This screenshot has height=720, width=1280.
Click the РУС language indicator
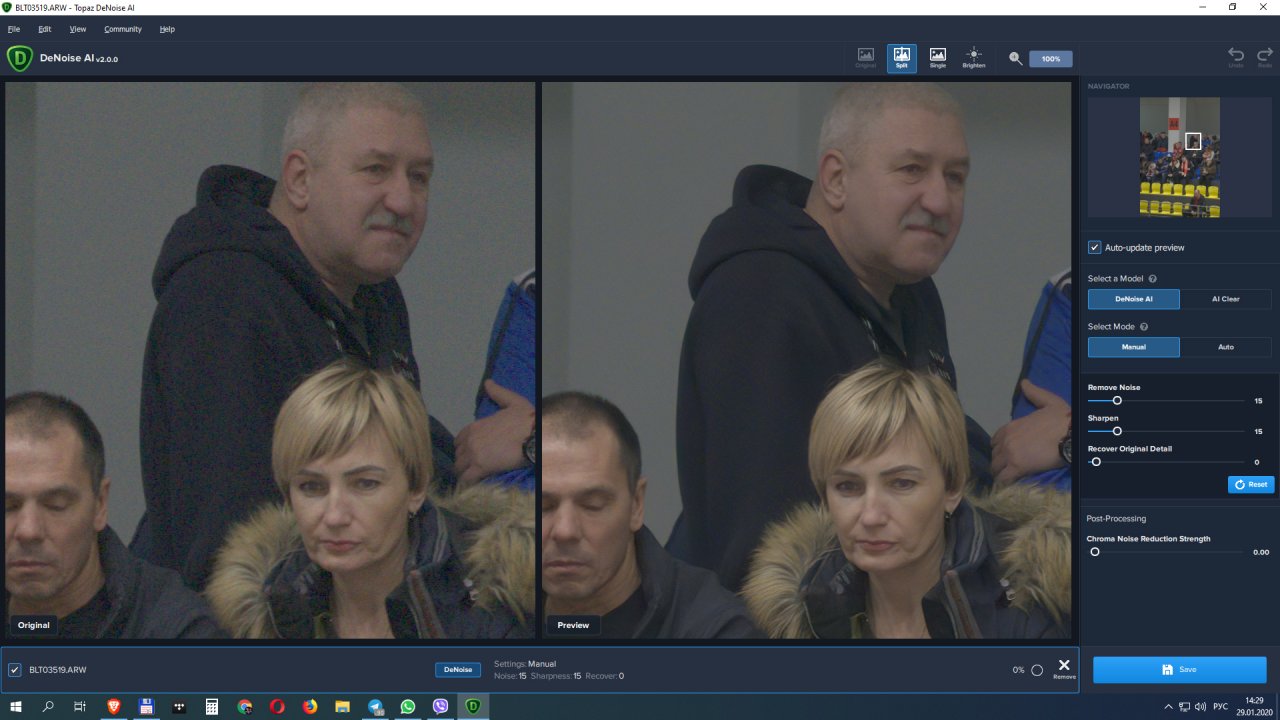click(x=1221, y=706)
